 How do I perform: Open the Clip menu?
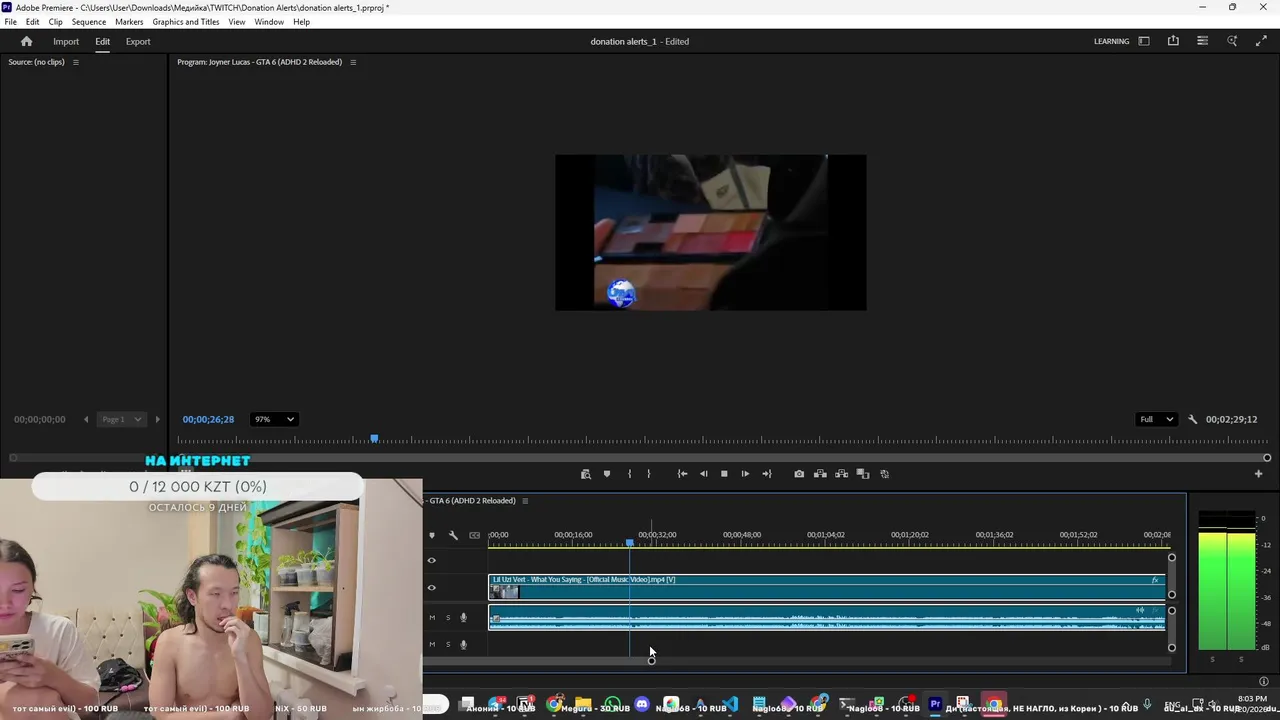tap(55, 22)
